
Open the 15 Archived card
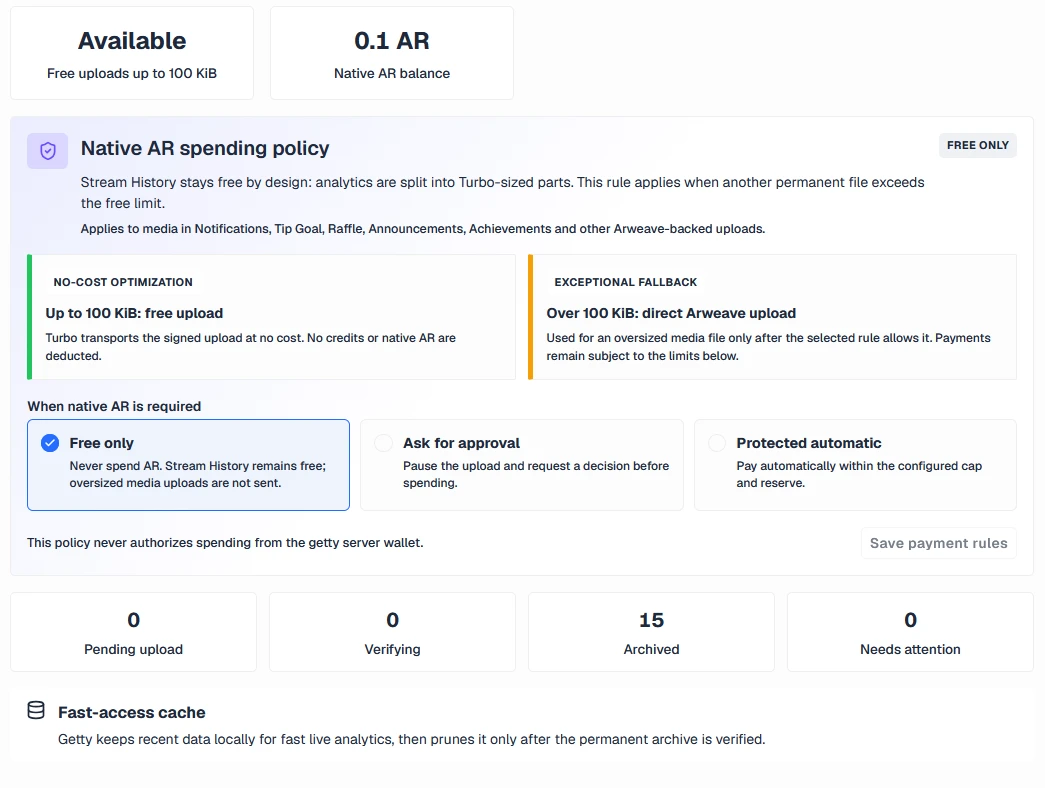pyautogui.click(x=651, y=632)
